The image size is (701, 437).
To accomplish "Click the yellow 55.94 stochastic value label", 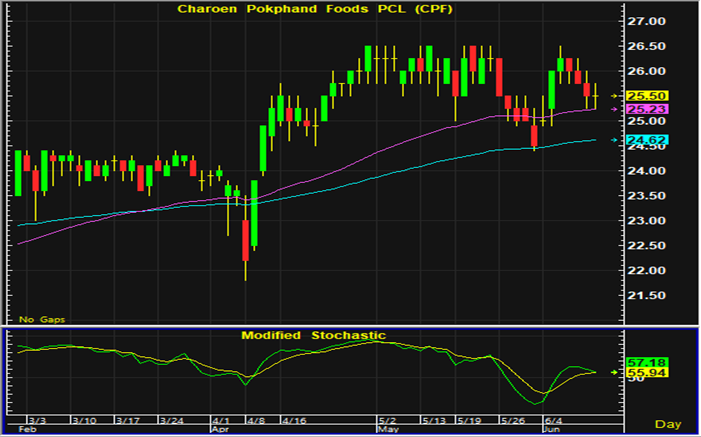I will click(x=647, y=373).
